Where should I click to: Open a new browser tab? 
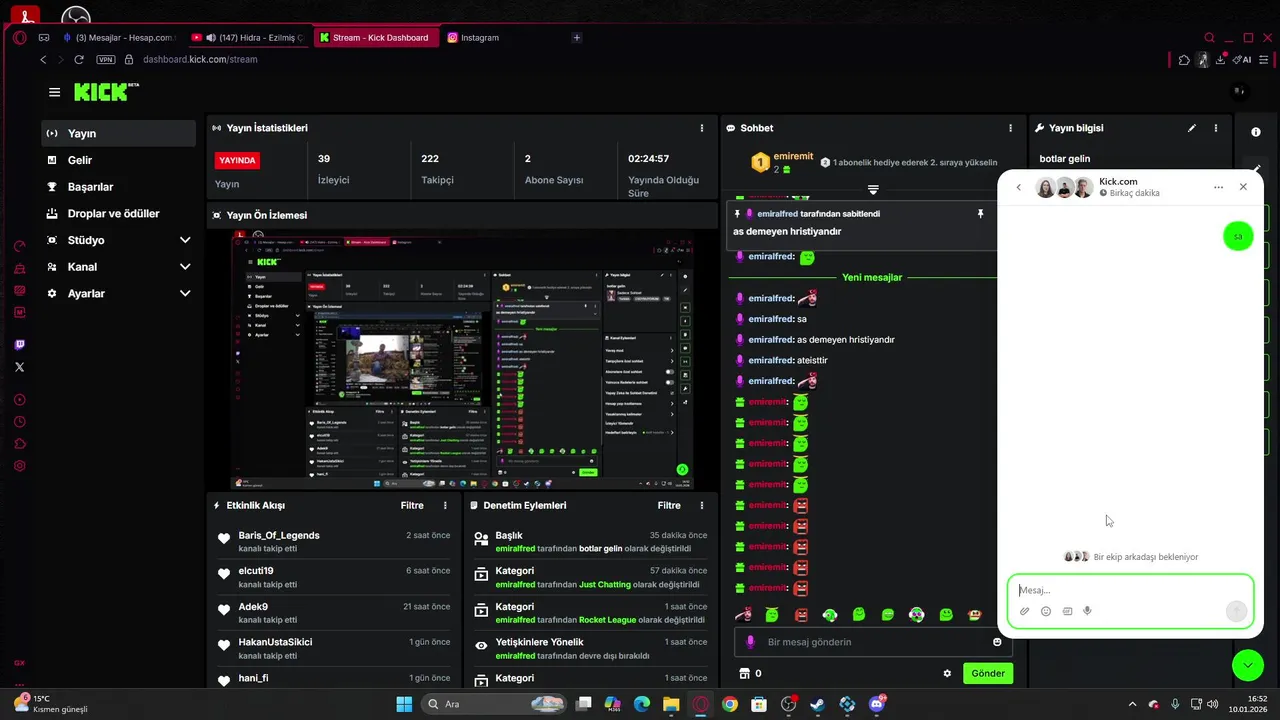pos(576,38)
